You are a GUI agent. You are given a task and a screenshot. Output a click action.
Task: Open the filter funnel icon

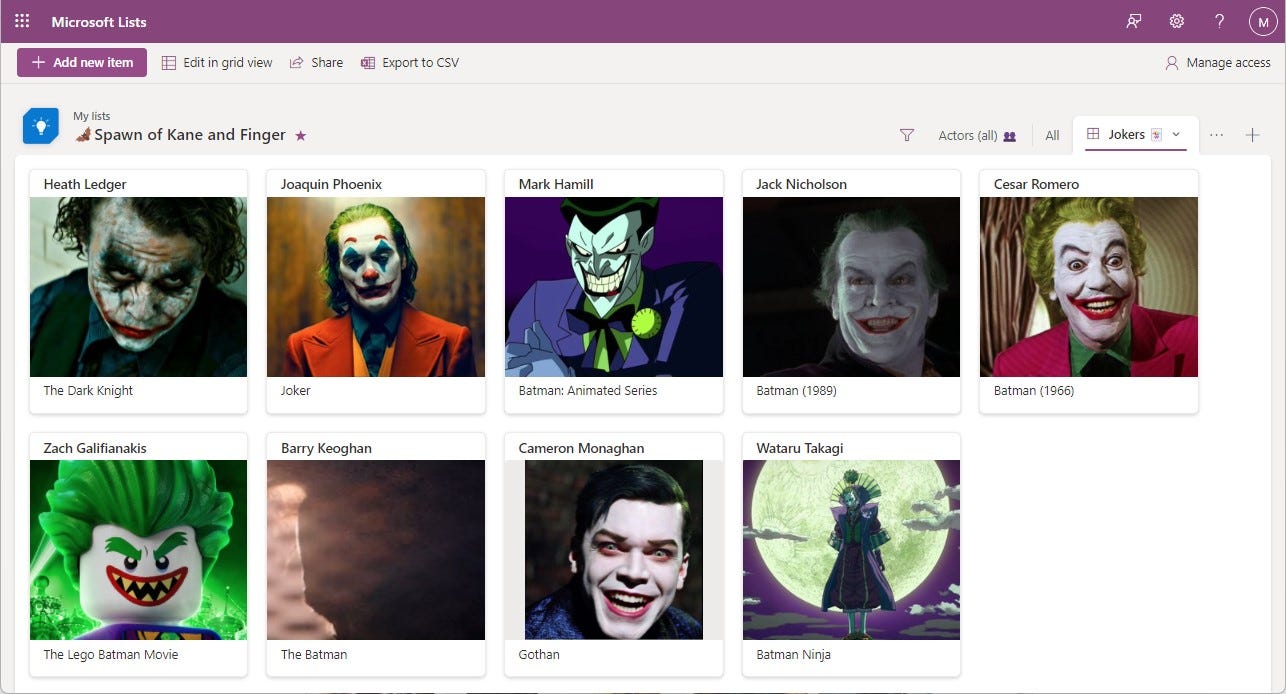click(x=907, y=135)
